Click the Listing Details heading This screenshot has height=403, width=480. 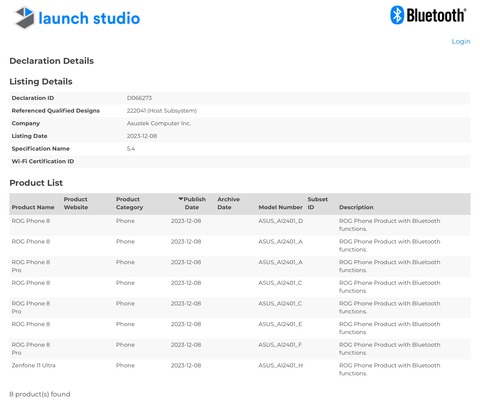41,82
